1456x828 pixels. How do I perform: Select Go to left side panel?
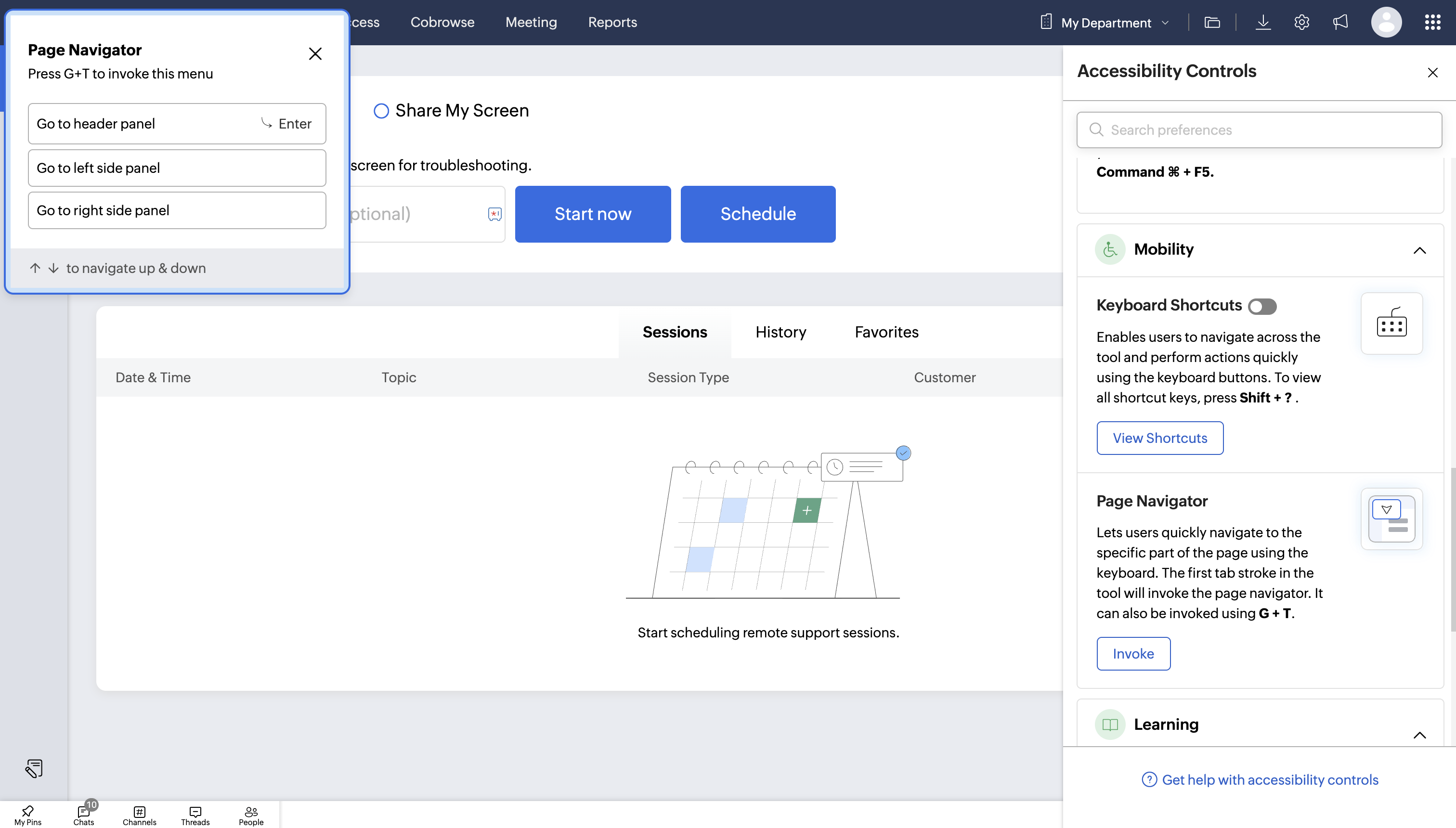177,168
